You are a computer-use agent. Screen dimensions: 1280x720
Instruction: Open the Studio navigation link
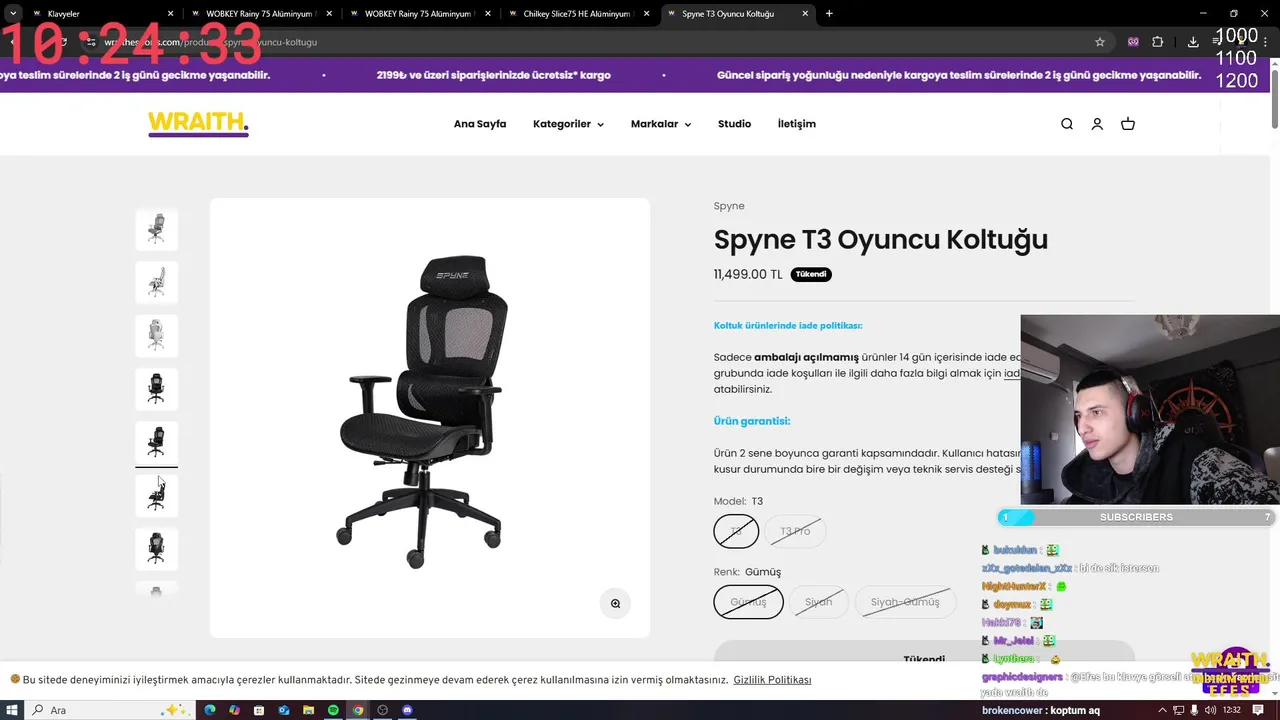tap(734, 124)
